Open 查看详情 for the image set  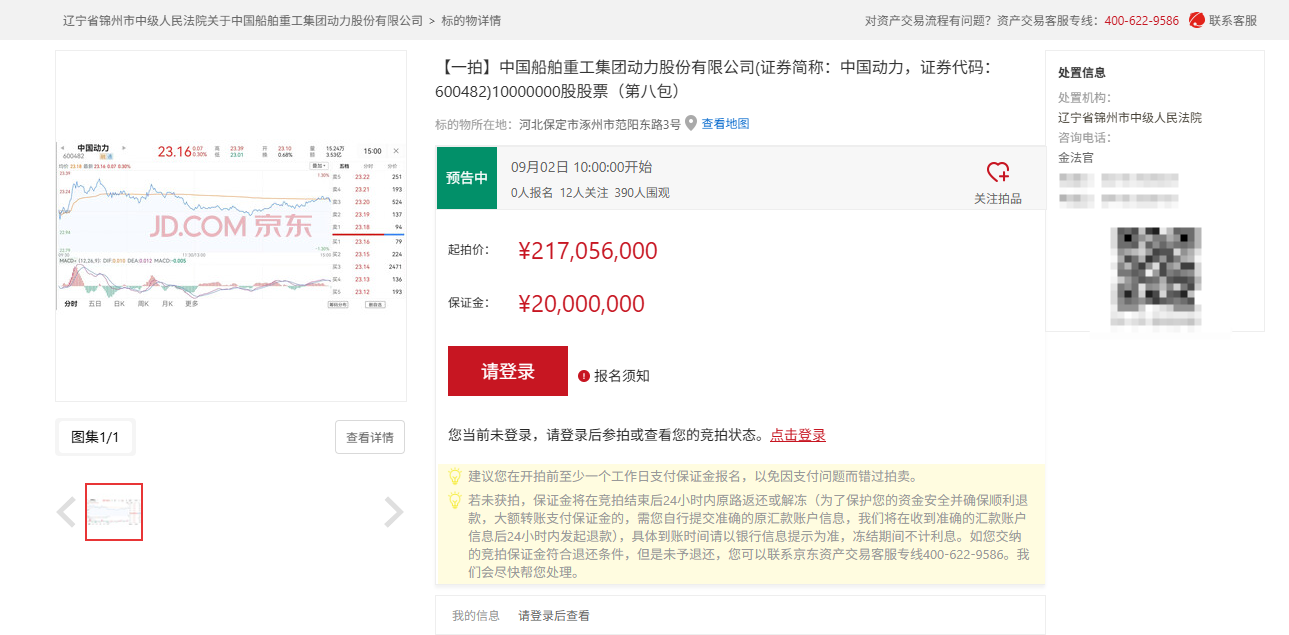370,437
